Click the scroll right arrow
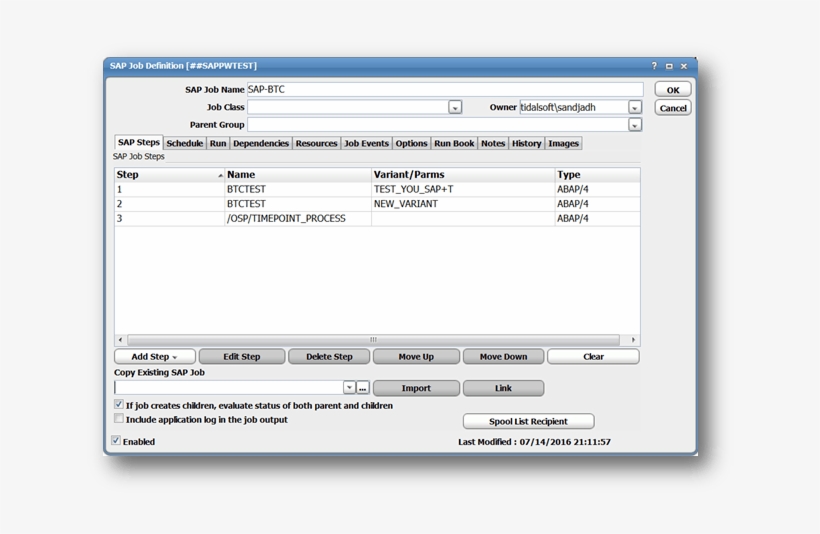This screenshot has height=534, width=820. [x=633, y=339]
